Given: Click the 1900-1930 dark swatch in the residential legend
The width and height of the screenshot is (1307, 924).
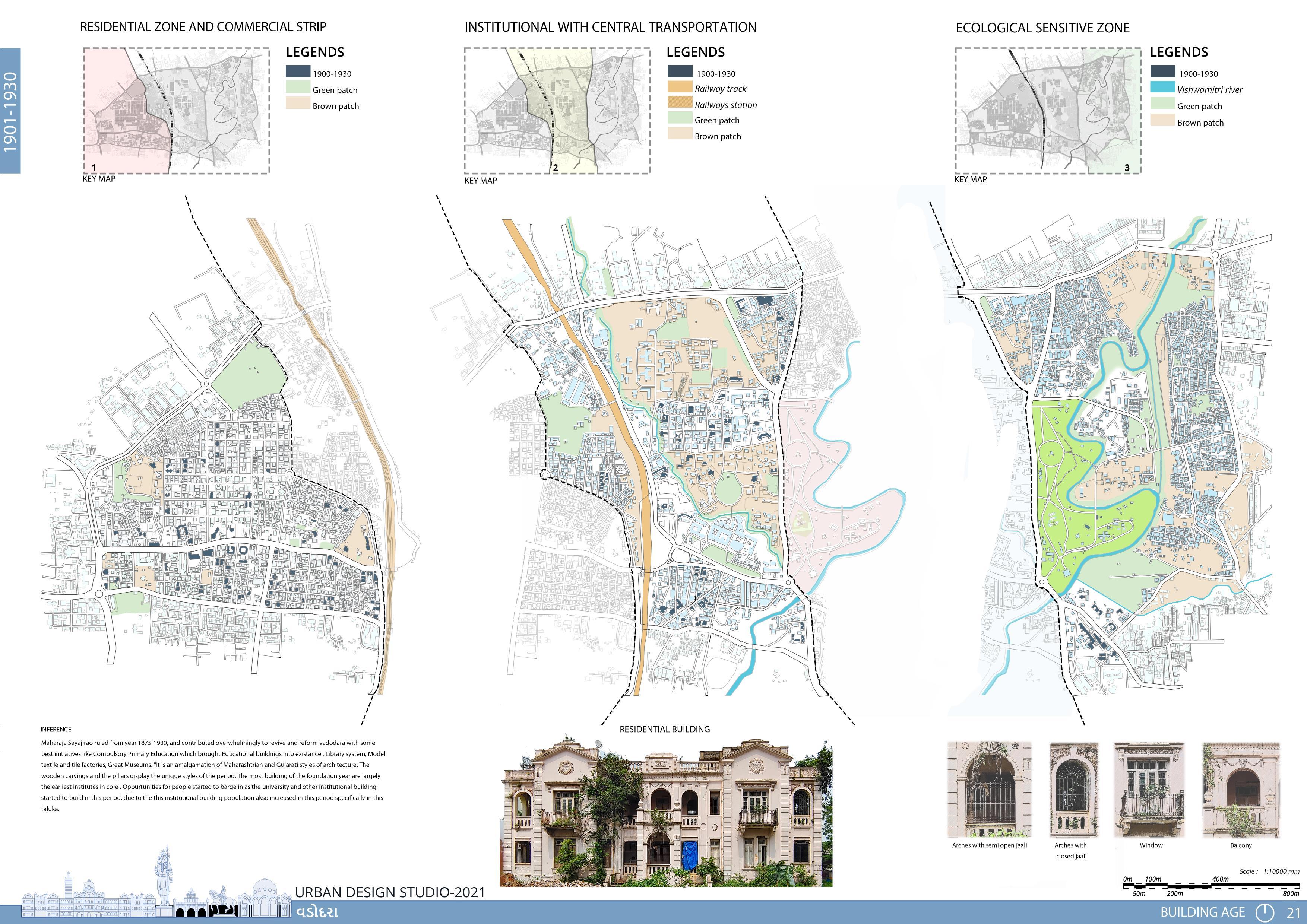Looking at the screenshot, I should pyautogui.click(x=298, y=72).
